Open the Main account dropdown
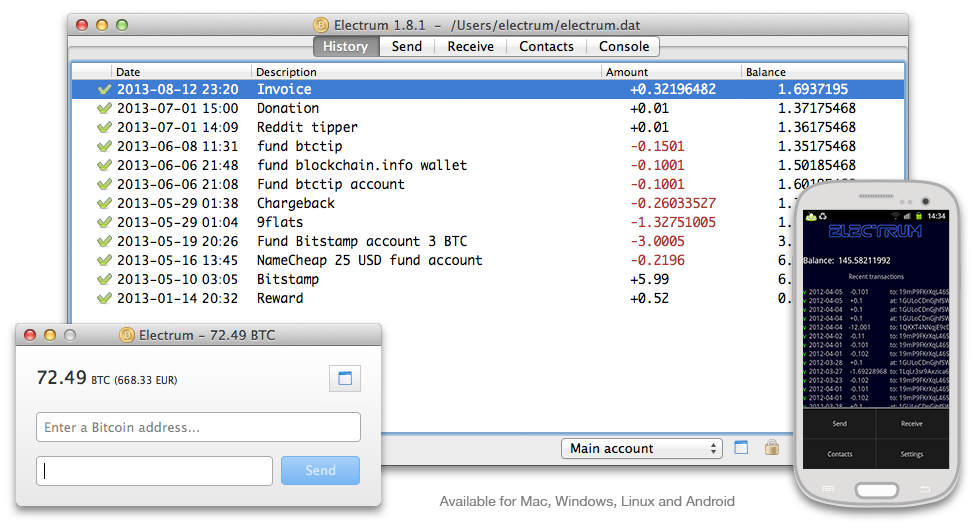Viewport: 980px width, 530px height. coord(642,449)
